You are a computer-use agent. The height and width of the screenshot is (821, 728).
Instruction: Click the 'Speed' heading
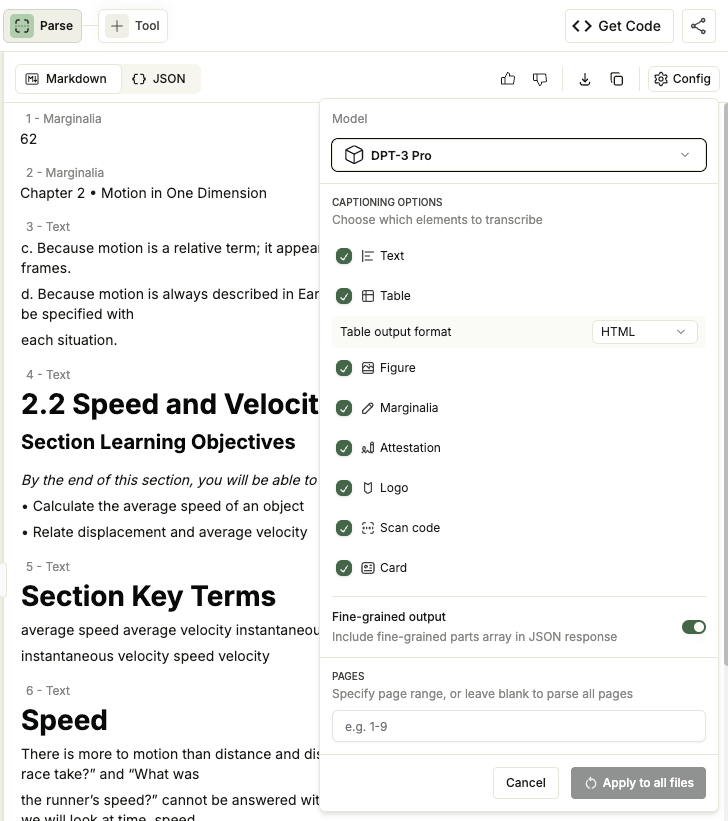[x=64, y=720]
